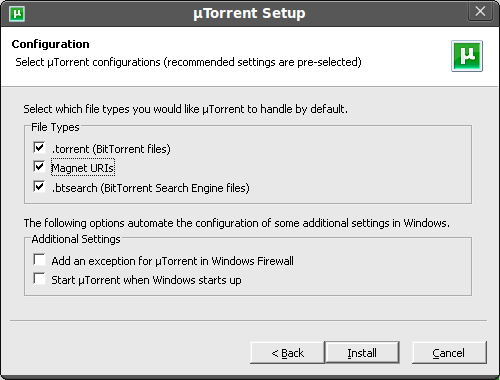Click the Install button
This screenshot has height=380, width=500.
tap(362, 353)
